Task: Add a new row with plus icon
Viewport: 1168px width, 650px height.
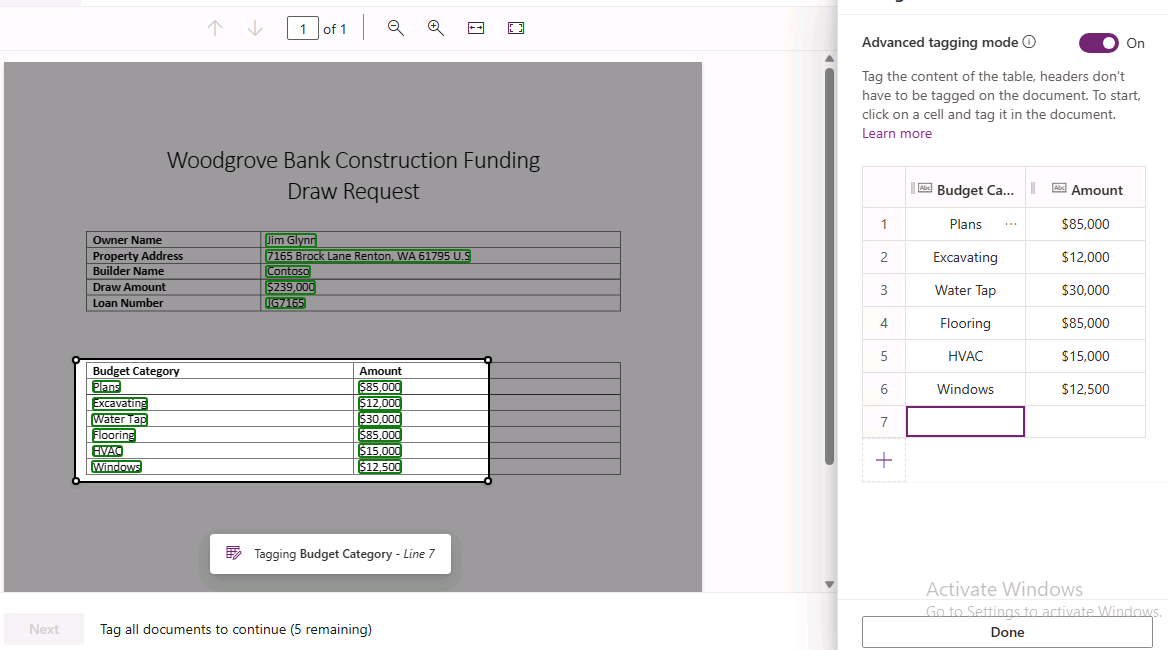Action: pos(884,460)
